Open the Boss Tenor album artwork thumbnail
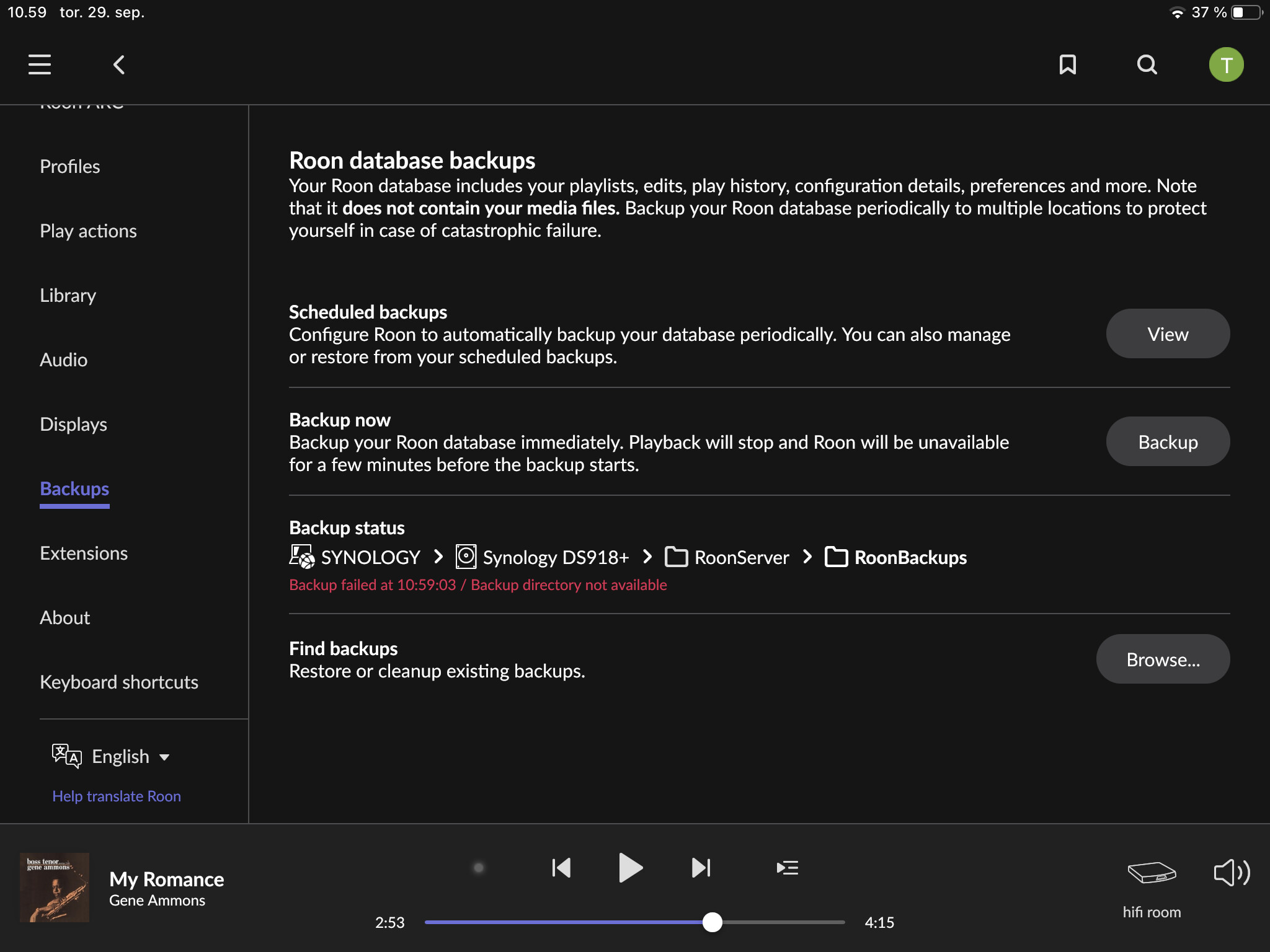Image resolution: width=1270 pixels, height=952 pixels. point(55,888)
